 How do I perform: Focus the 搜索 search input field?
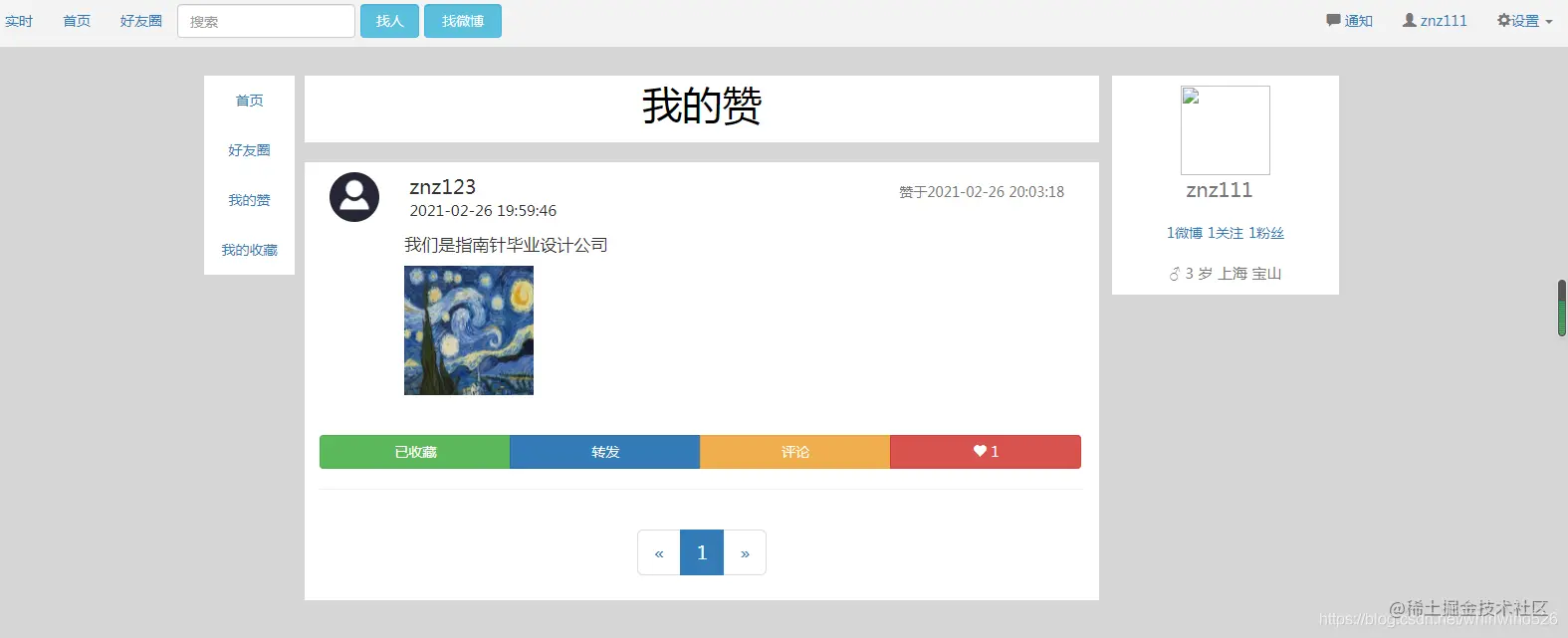(266, 21)
